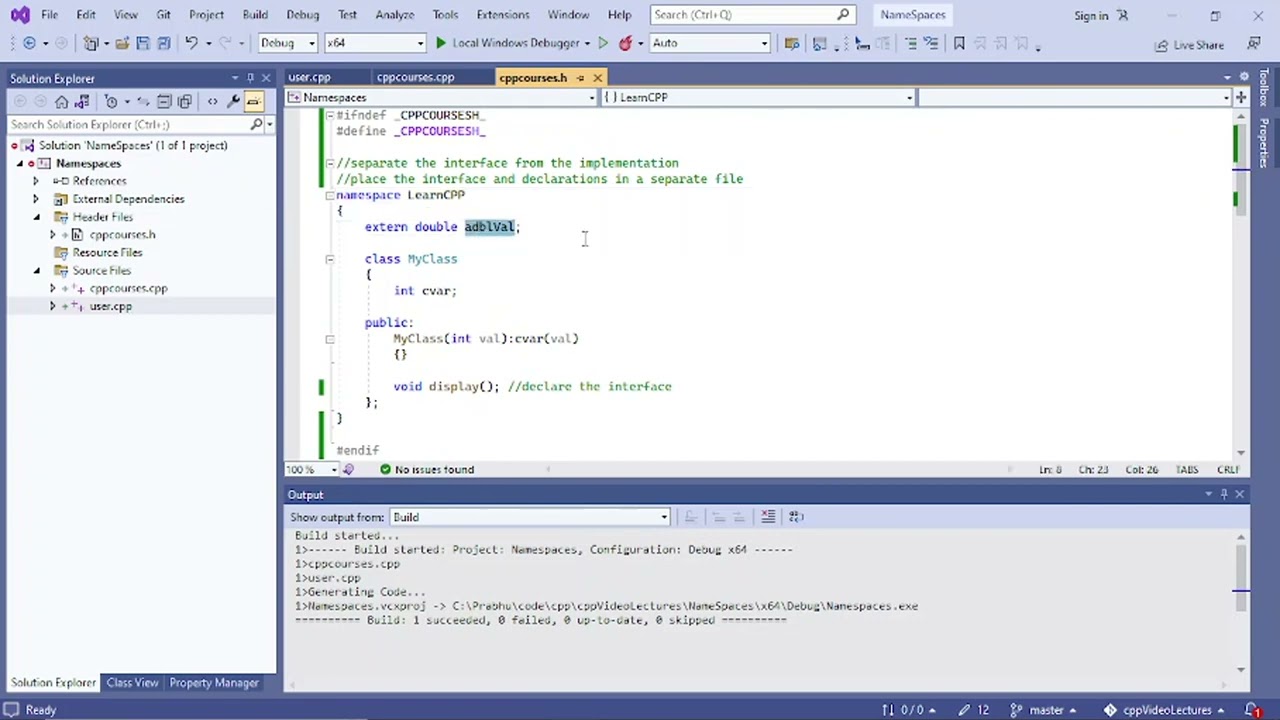The width and height of the screenshot is (1280, 720).
Task: Click the Navigate Backward arrow icon
Action: click(x=29, y=43)
